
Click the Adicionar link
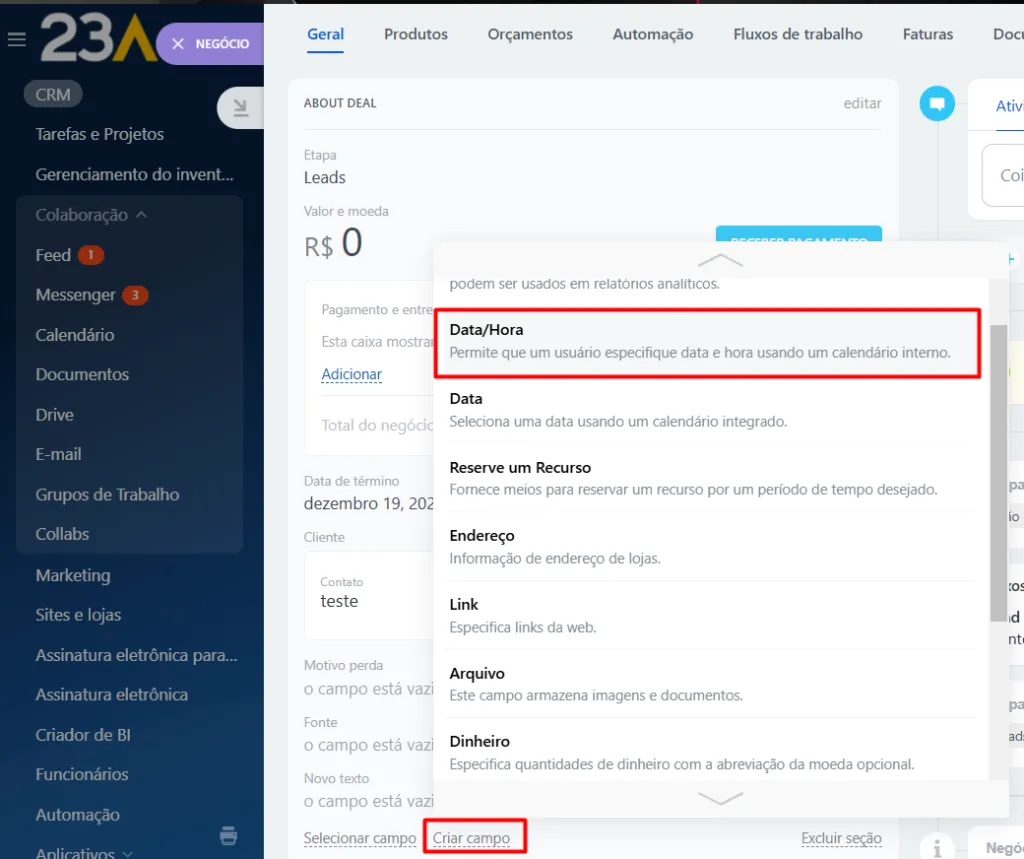point(351,374)
